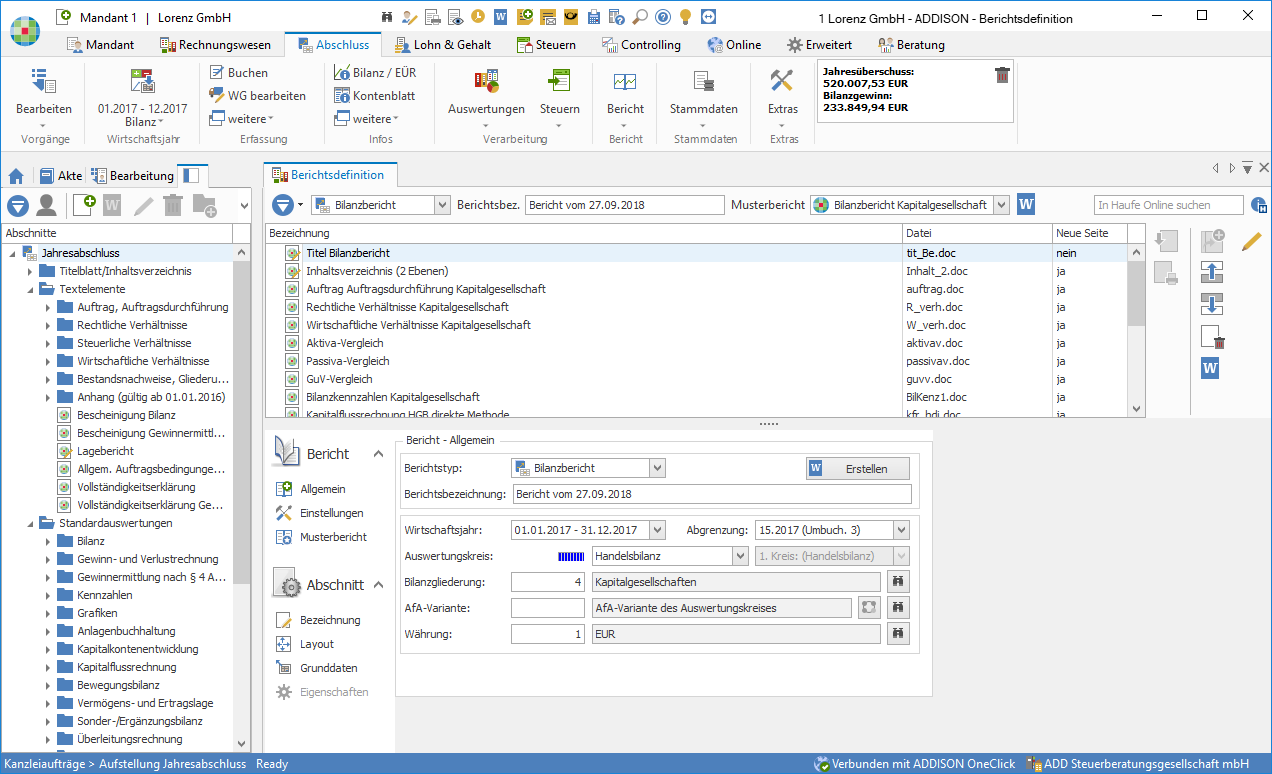This screenshot has width=1272, height=774.
Task: Click the Erstellen button
Action: [859, 468]
